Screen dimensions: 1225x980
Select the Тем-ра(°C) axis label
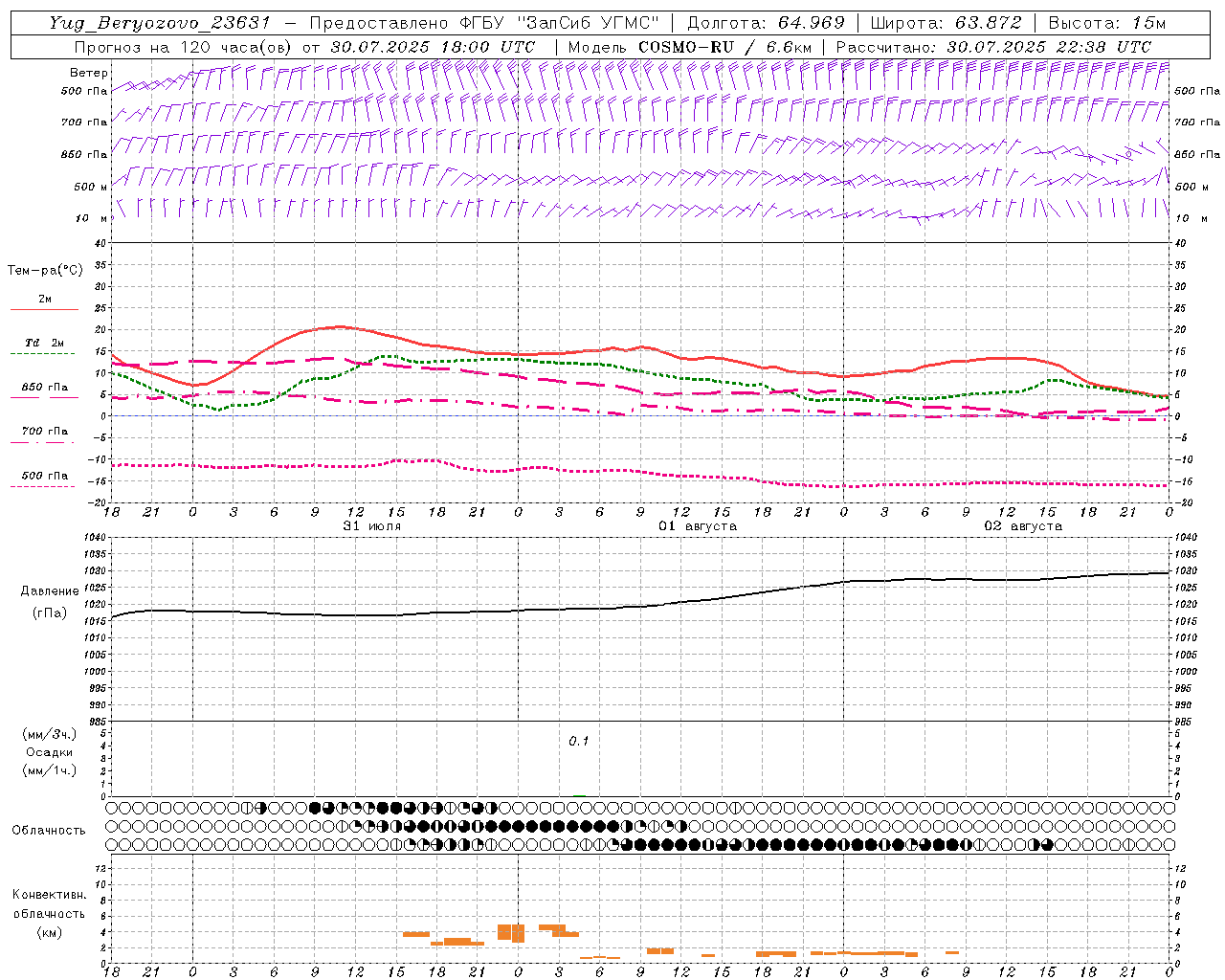[x=45, y=271]
